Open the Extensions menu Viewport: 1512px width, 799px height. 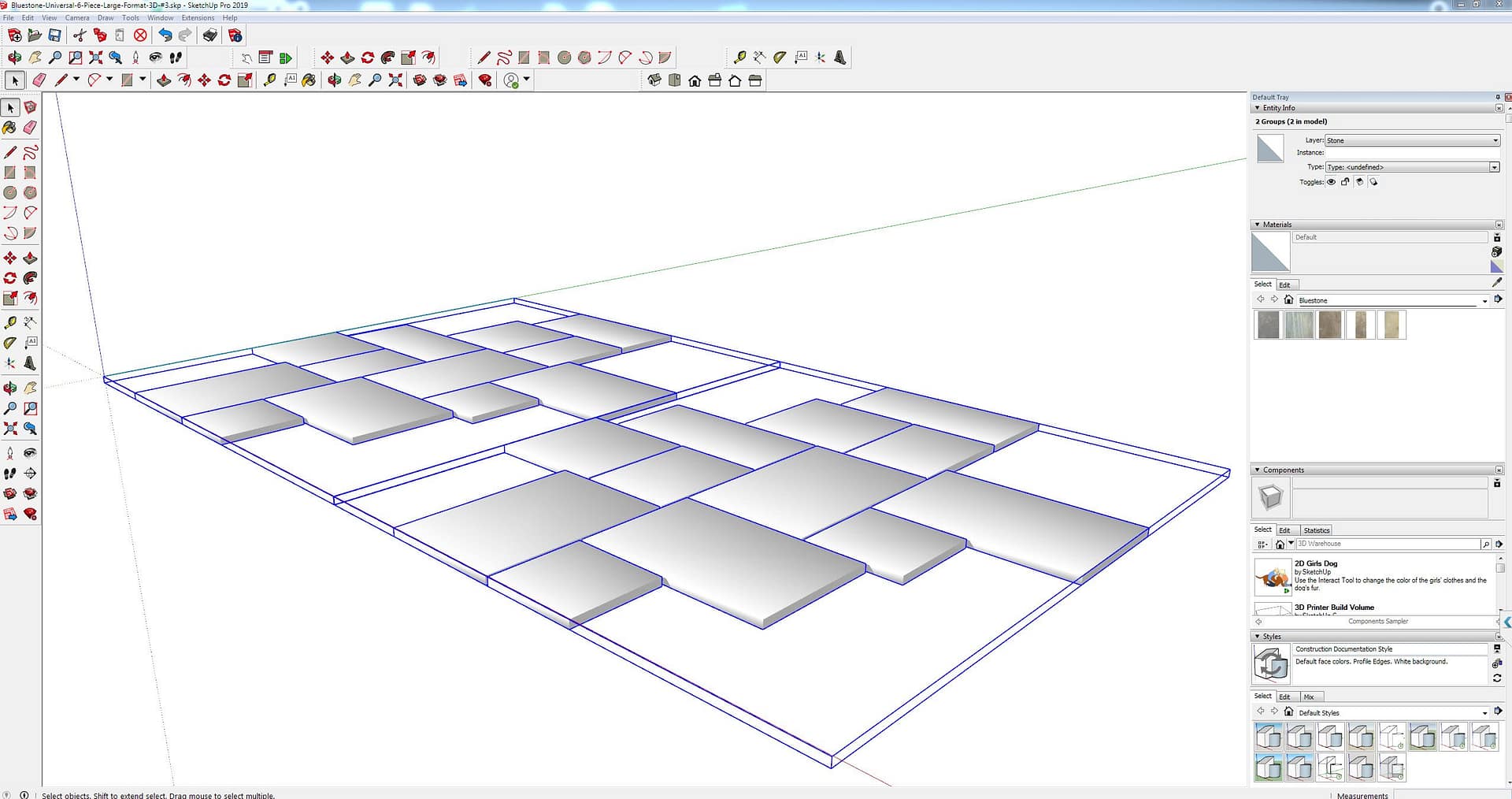[x=198, y=17]
